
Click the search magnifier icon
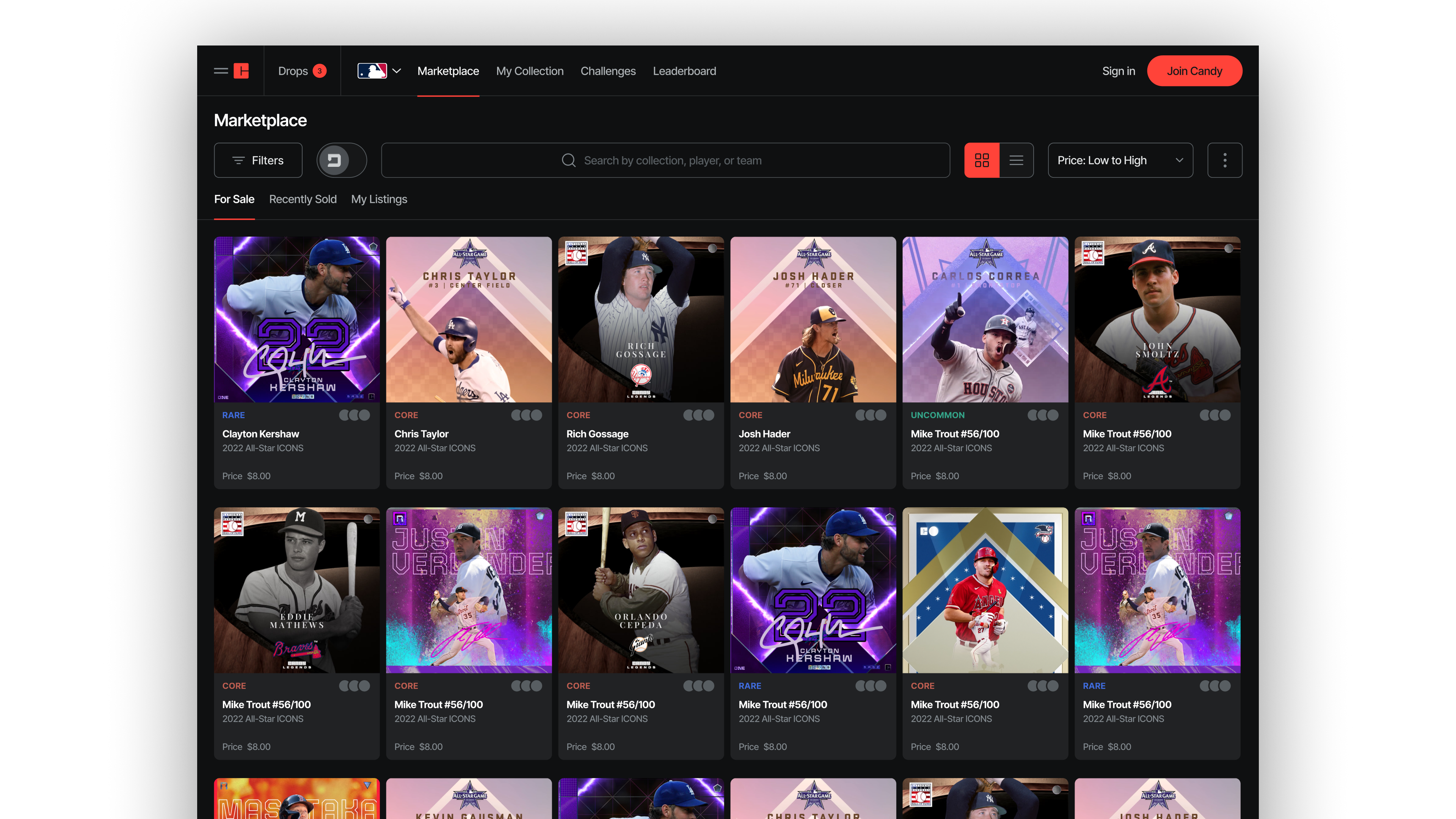coord(569,160)
